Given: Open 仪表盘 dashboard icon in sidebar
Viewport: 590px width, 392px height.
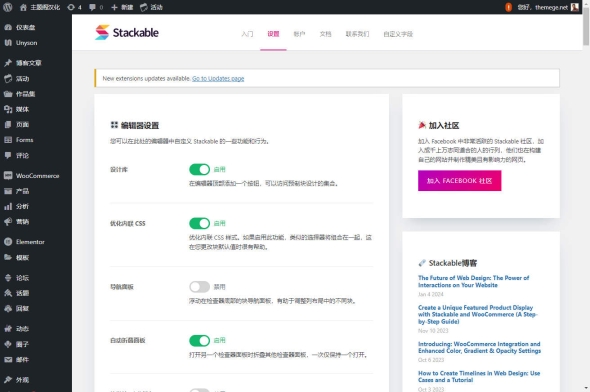Looking at the screenshot, I should pyautogui.click(x=8, y=27).
